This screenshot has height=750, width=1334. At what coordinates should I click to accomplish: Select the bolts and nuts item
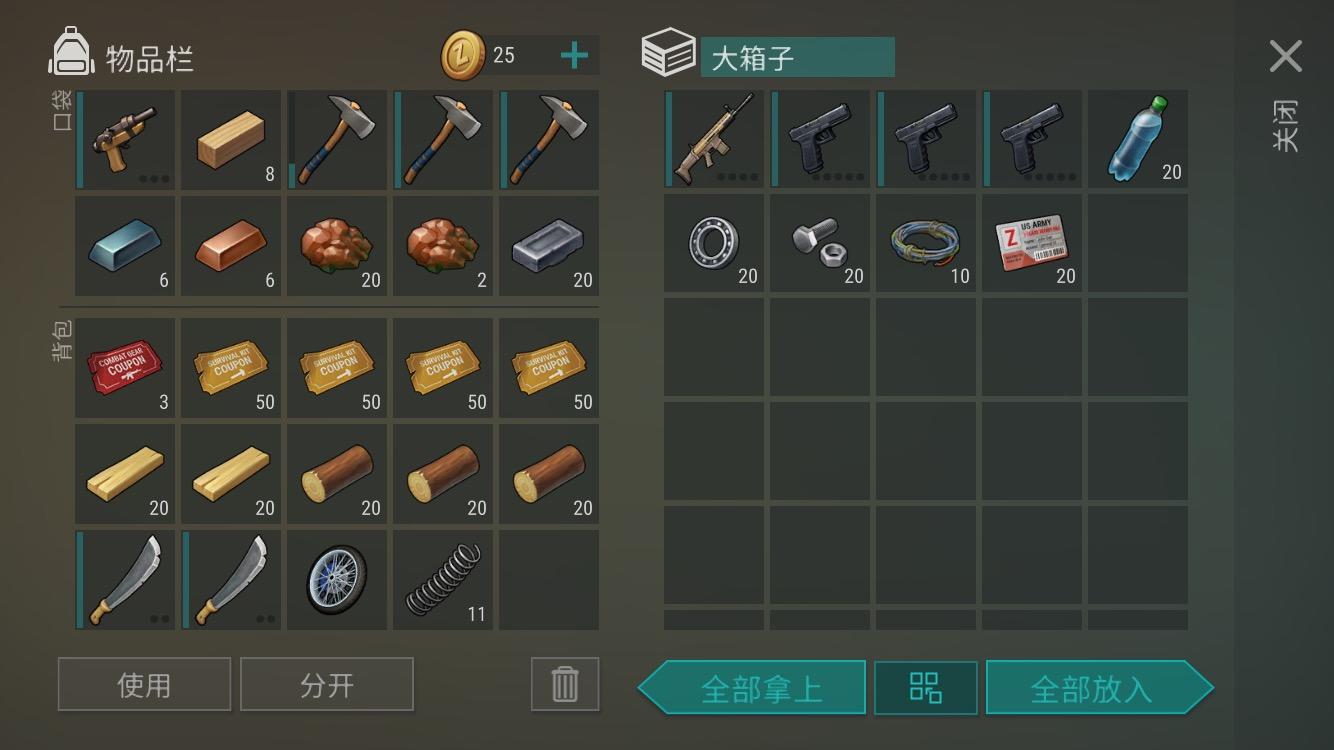(x=820, y=243)
